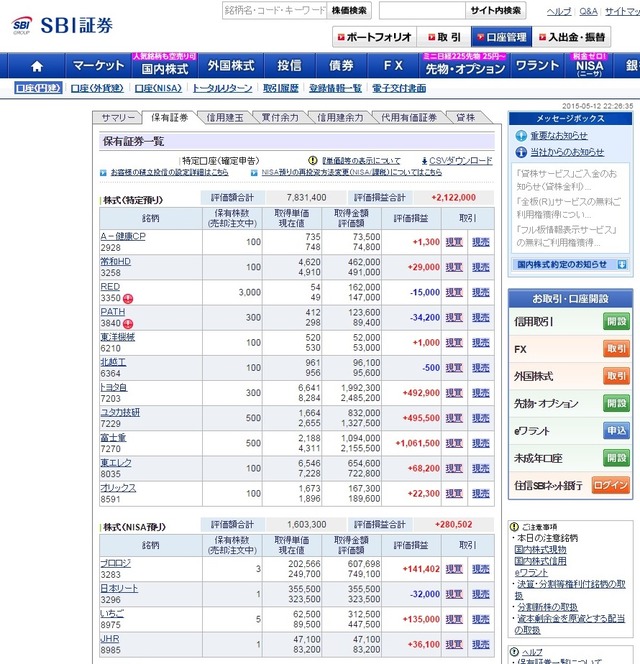Viewport: 640px width, 664px height.
Task: Switch to the 代用有価証券 tab
Action: (x=409, y=117)
